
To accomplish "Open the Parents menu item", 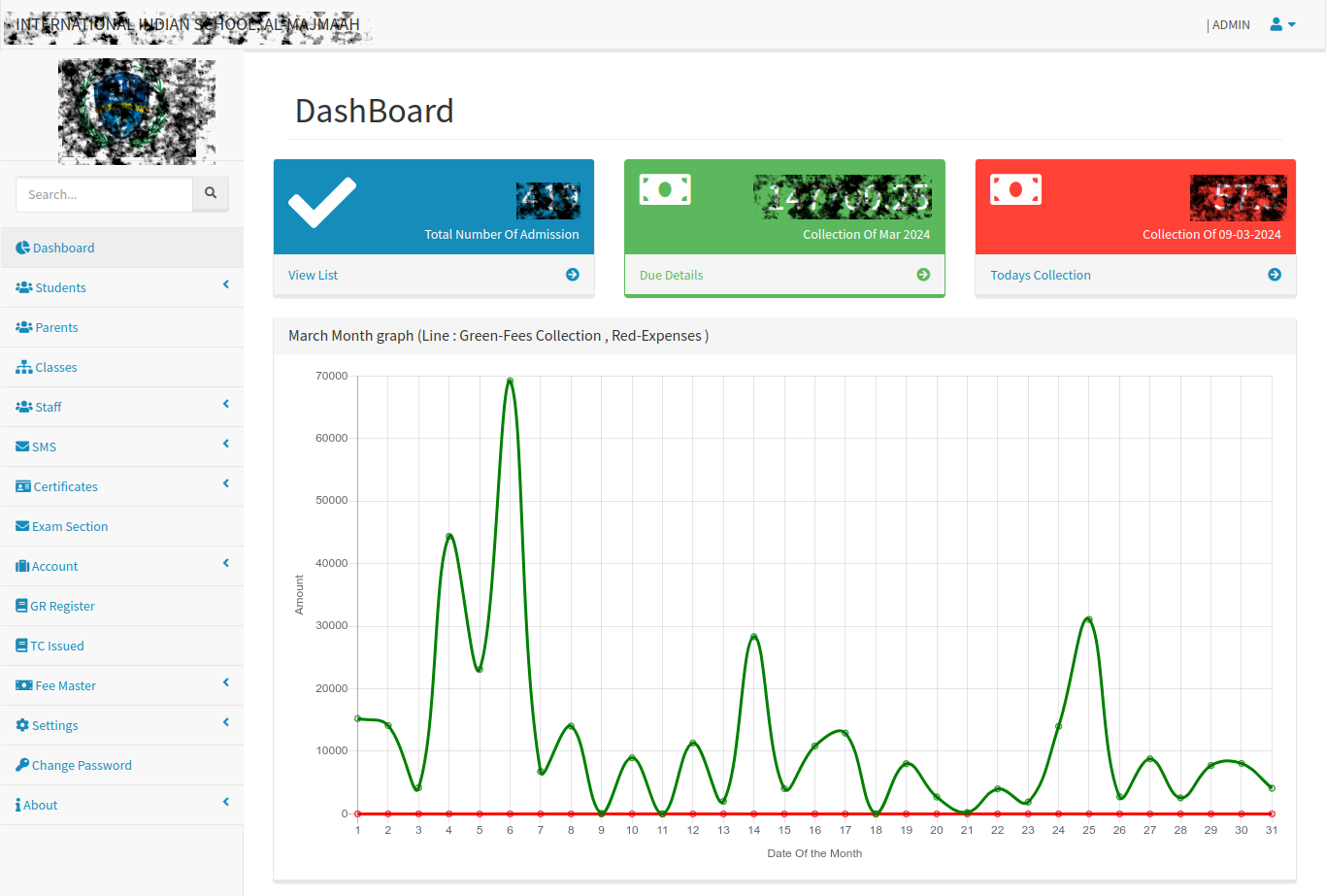I will click(x=56, y=327).
